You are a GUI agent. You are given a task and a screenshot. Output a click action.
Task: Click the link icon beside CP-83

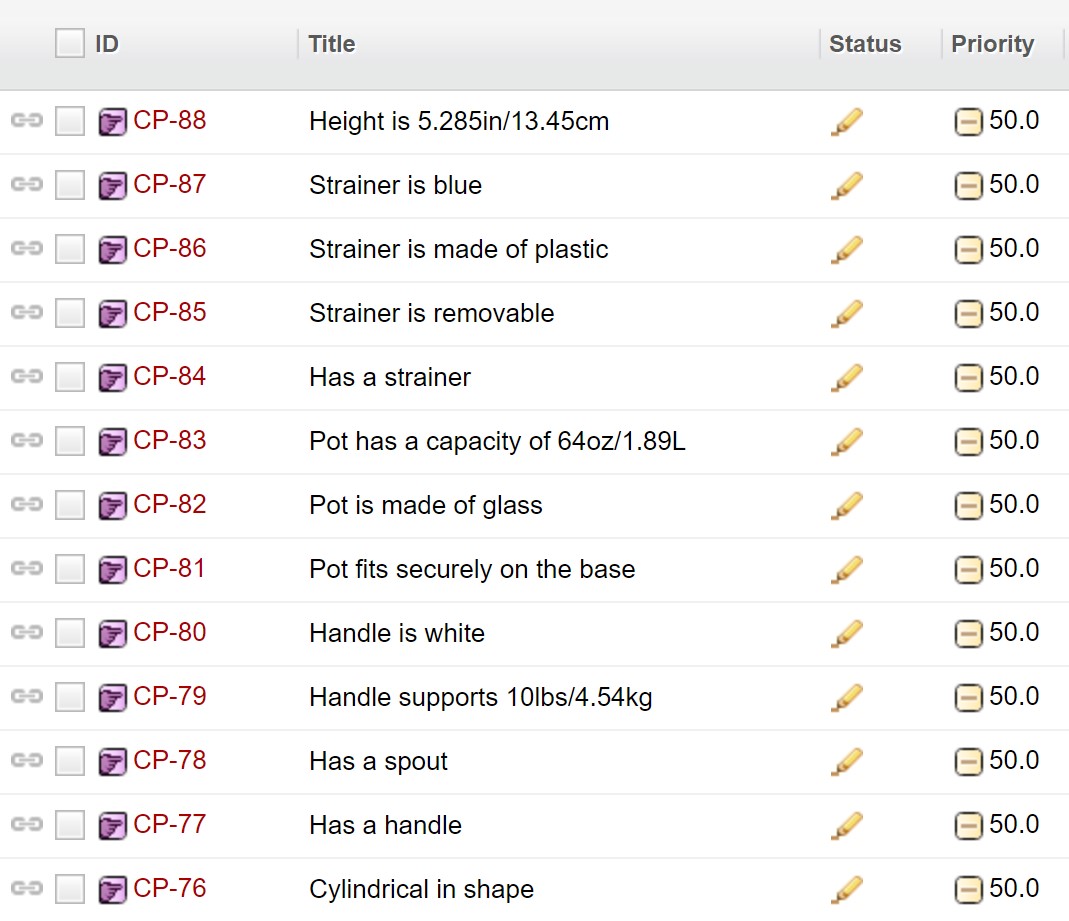pyautogui.click(x=26, y=441)
